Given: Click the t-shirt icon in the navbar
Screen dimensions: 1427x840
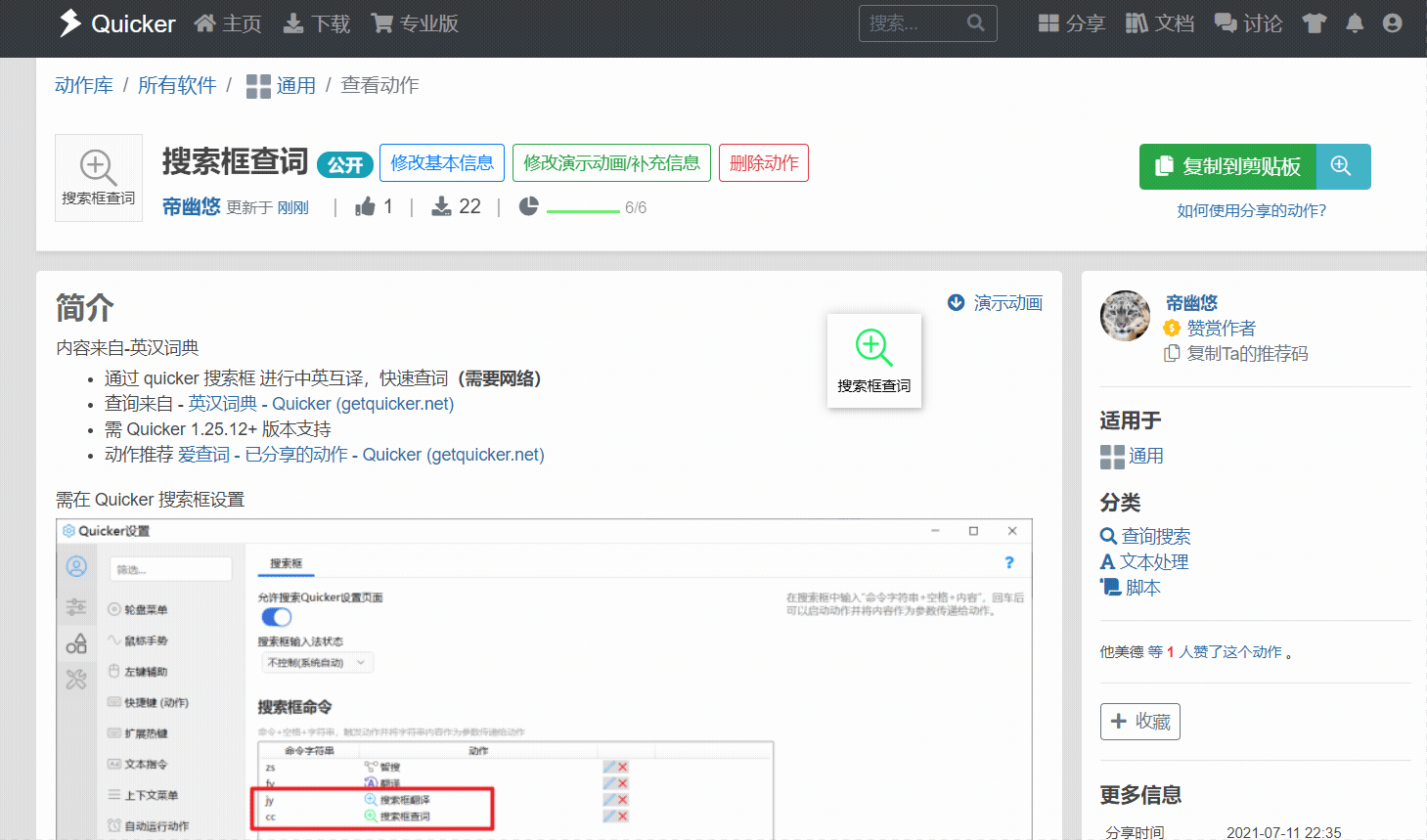Looking at the screenshot, I should coord(1315,23).
